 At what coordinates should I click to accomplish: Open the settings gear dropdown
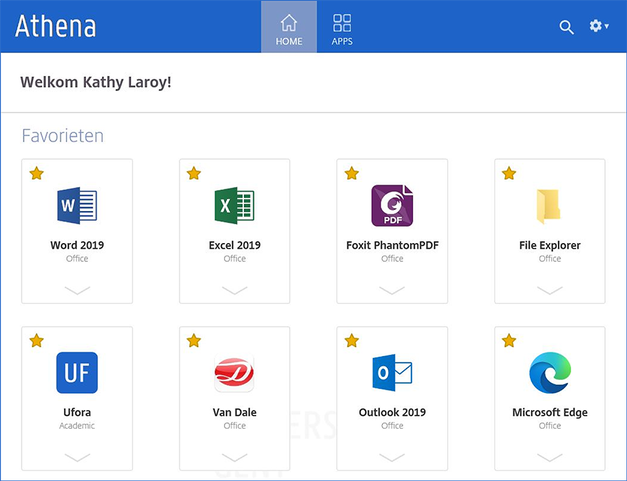click(598, 26)
